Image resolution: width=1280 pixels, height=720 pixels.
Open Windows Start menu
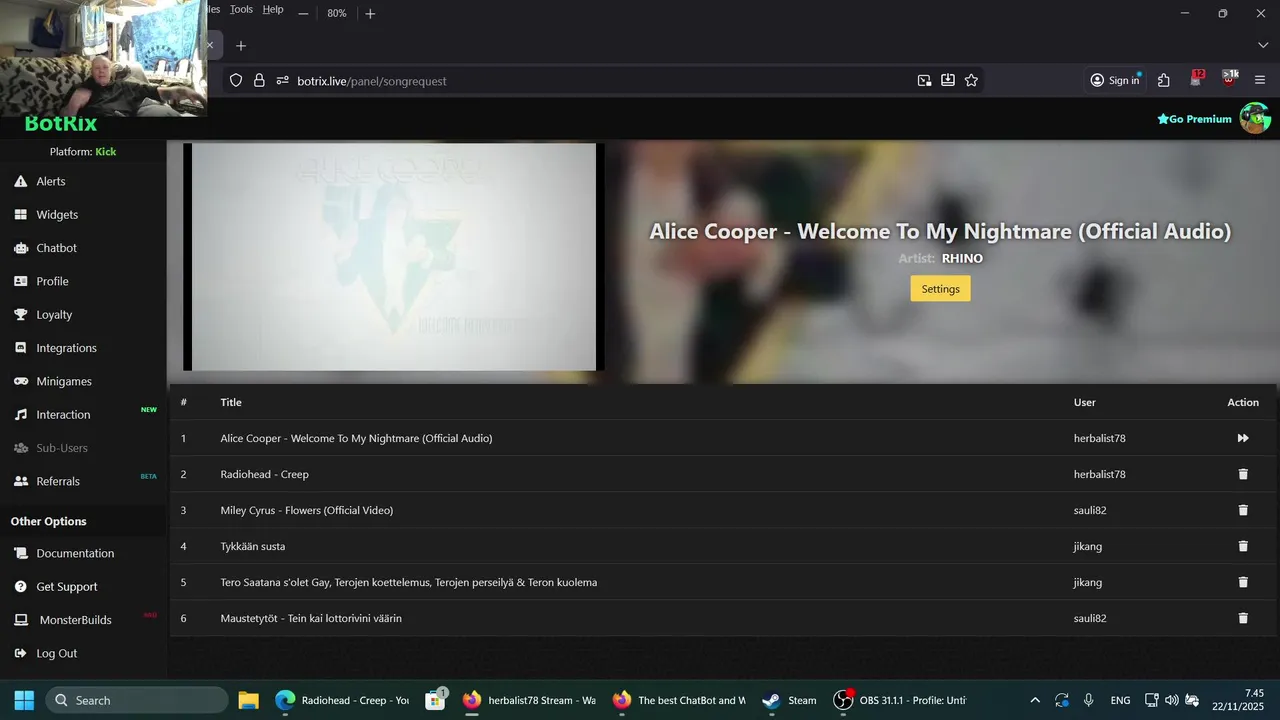coord(24,700)
